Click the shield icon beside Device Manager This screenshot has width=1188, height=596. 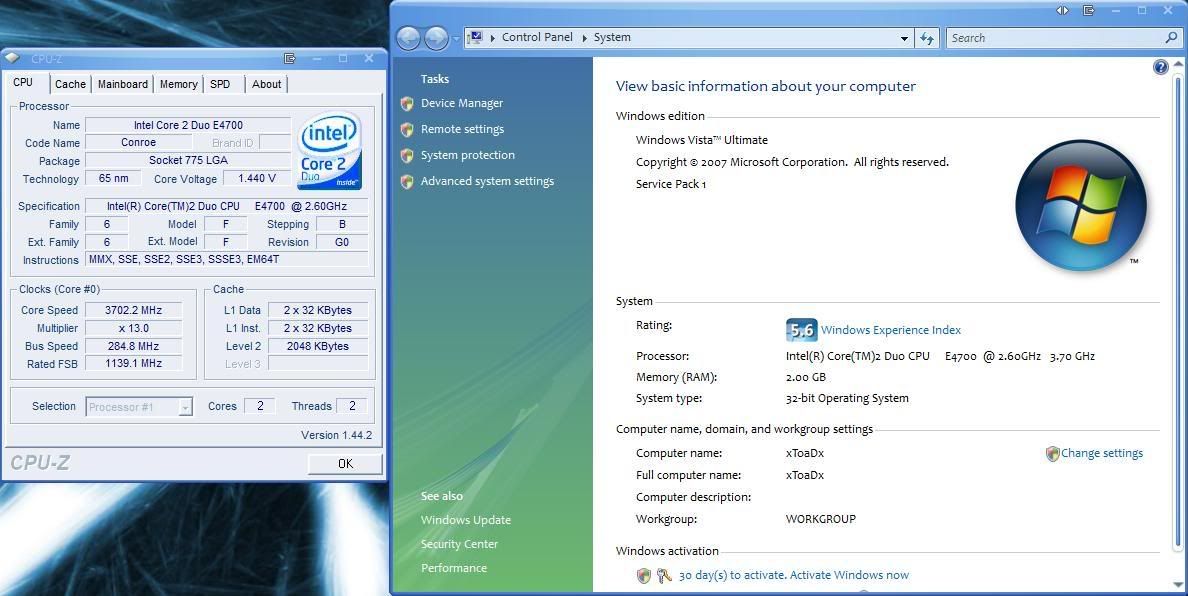pyautogui.click(x=407, y=103)
